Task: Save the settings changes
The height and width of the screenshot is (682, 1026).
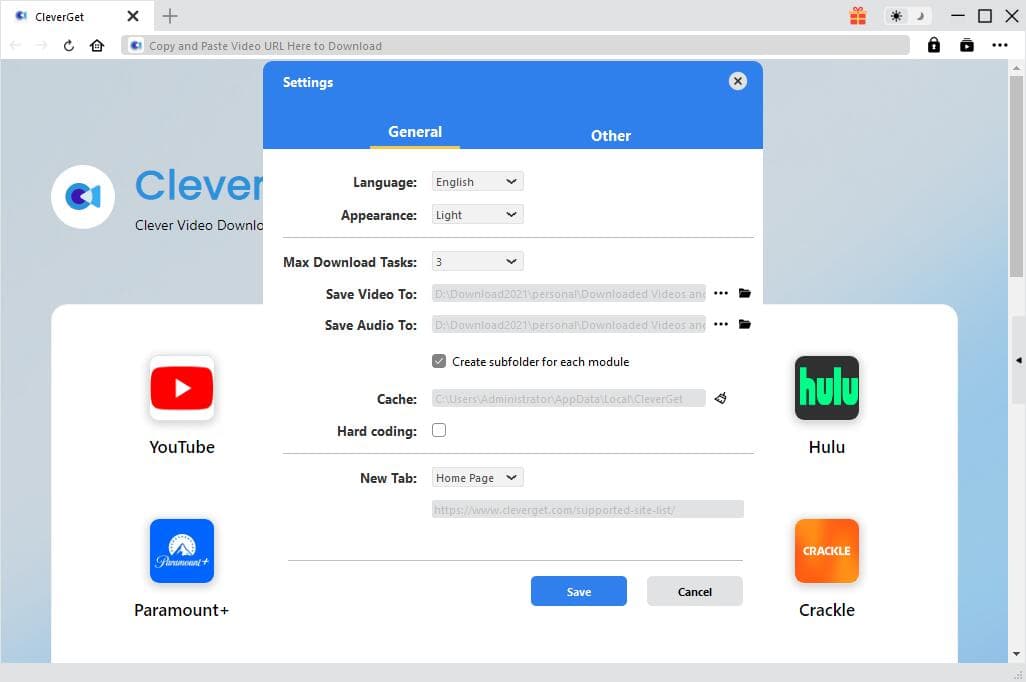Action: point(578,591)
